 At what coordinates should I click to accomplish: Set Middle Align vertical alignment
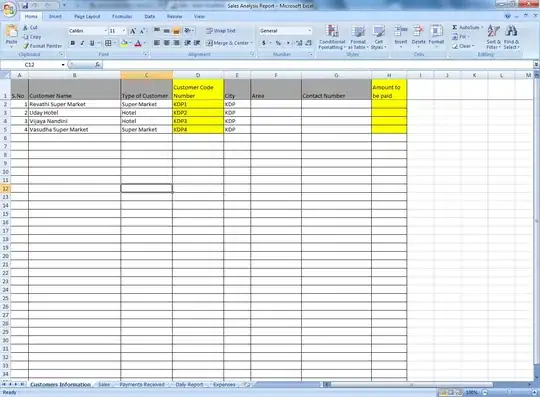(167, 31)
